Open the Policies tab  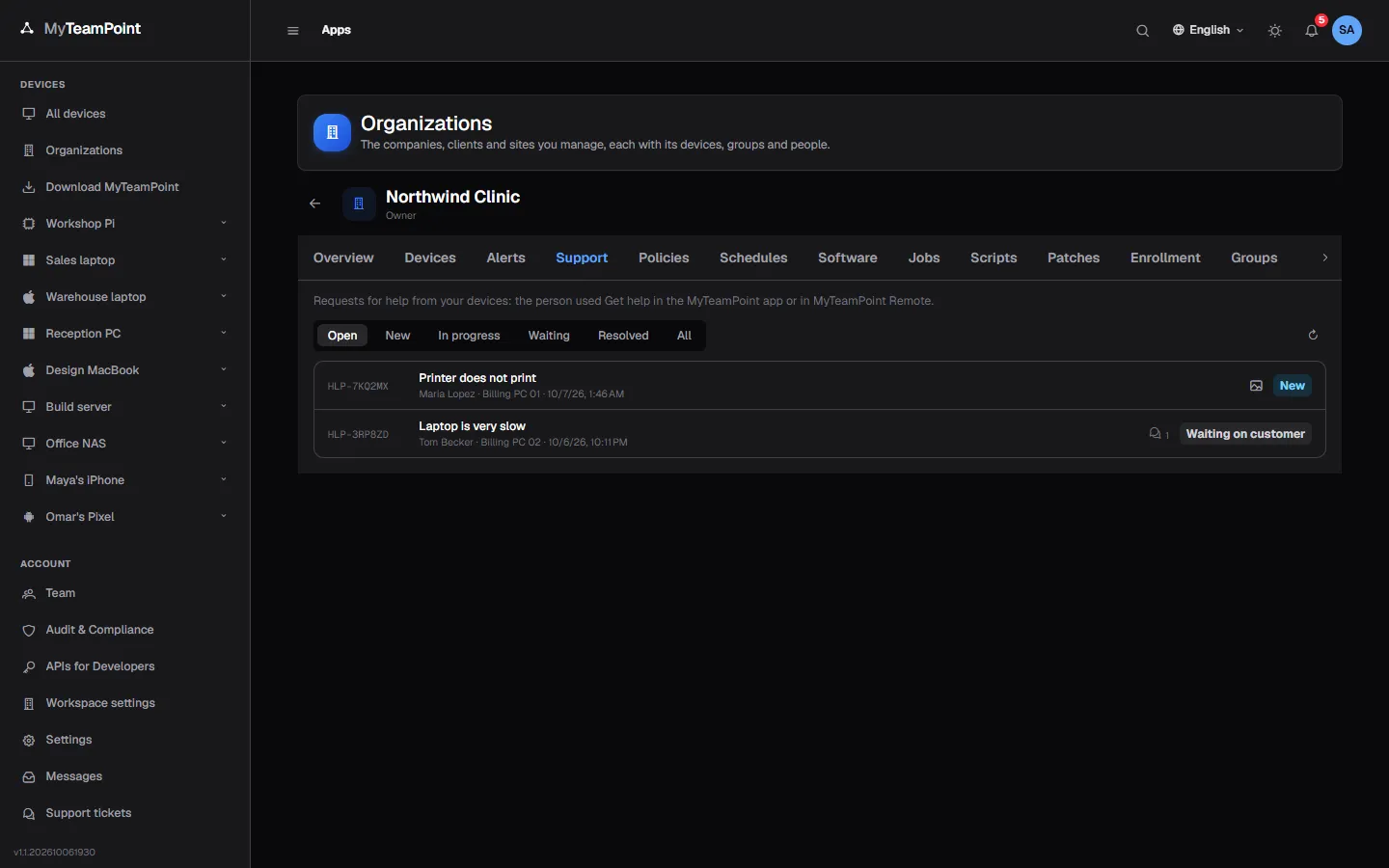(x=664, y=258)
